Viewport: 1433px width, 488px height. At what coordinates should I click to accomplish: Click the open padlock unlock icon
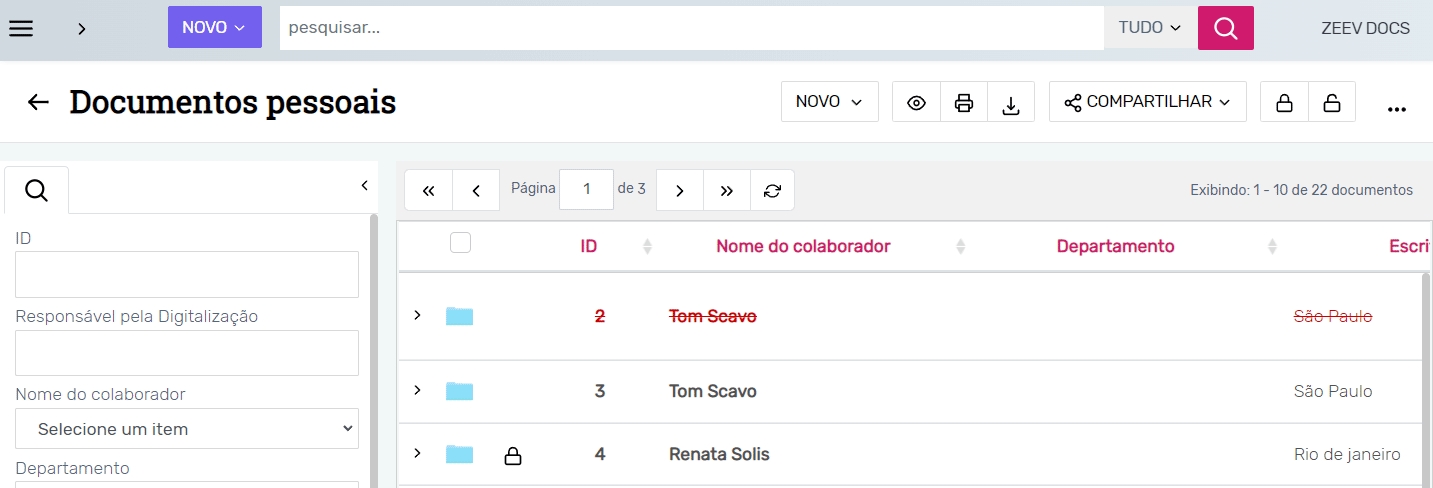pyautogui.click(x=1332, y=102)
